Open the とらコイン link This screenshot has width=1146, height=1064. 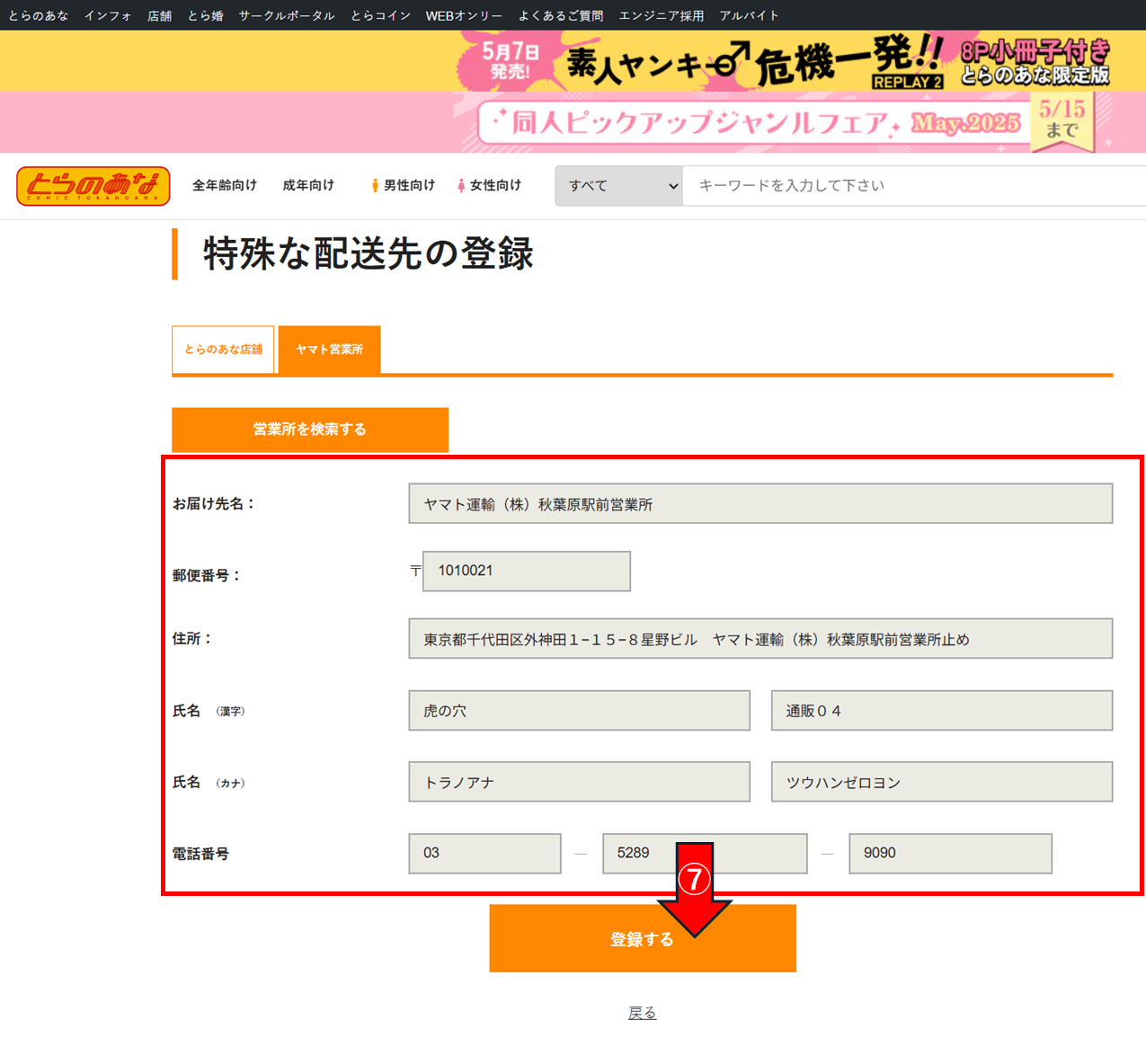[x=381, y=15]
